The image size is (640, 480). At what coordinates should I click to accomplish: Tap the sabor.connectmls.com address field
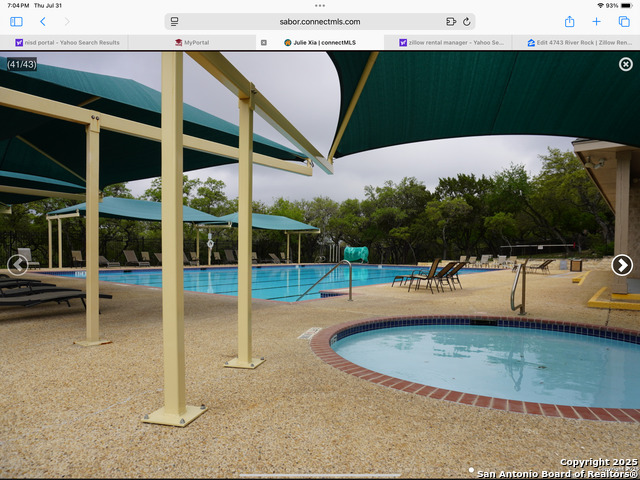click(x=319, y=21)
